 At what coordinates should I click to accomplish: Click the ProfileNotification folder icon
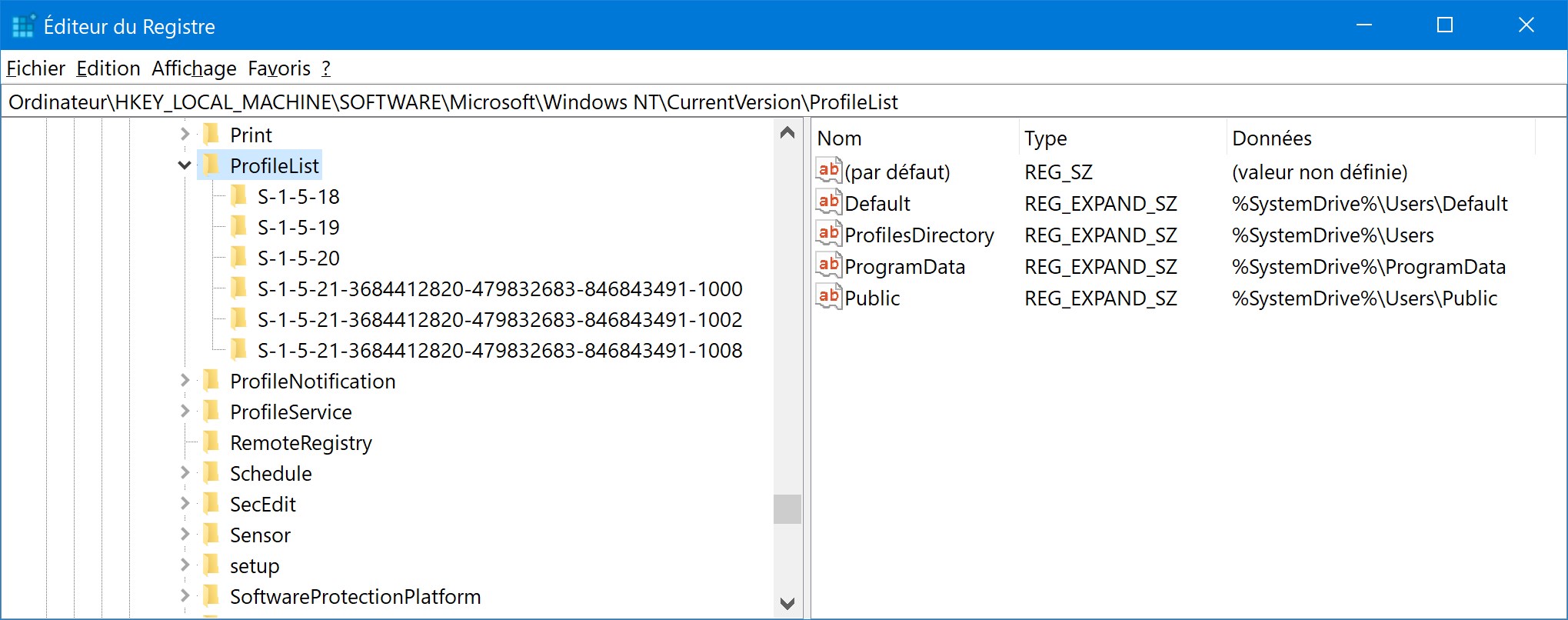coord(211,381)
